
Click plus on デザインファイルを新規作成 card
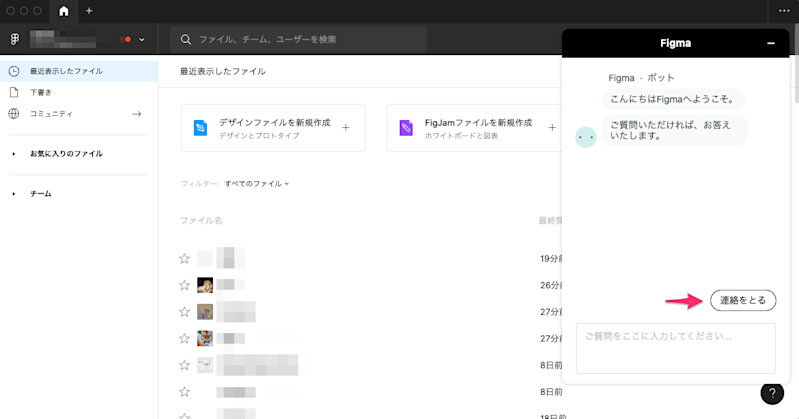coord(345,128)
